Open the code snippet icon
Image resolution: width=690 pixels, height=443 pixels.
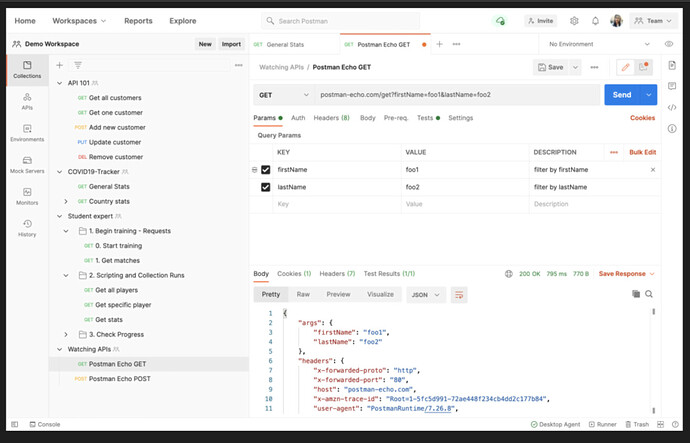(672, 107)
